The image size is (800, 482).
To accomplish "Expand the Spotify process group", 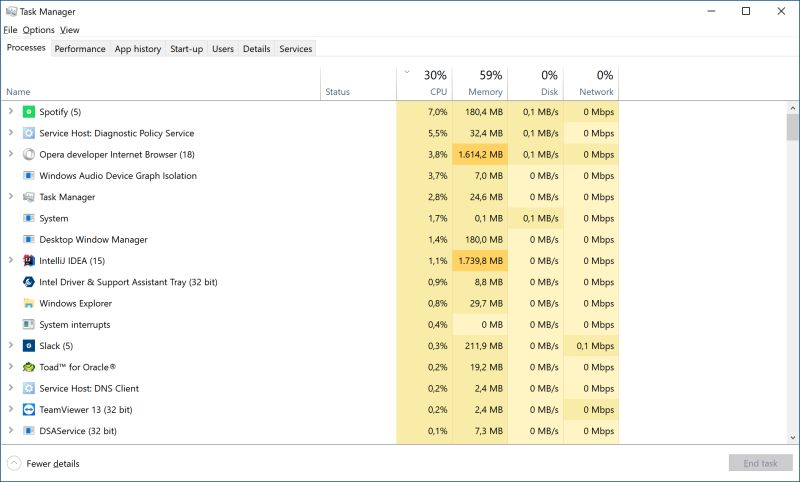I will coord(11,111).
